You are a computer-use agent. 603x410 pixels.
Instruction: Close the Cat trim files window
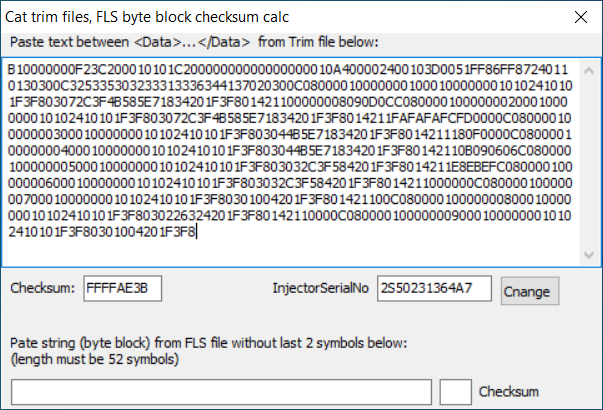point(578,16)
